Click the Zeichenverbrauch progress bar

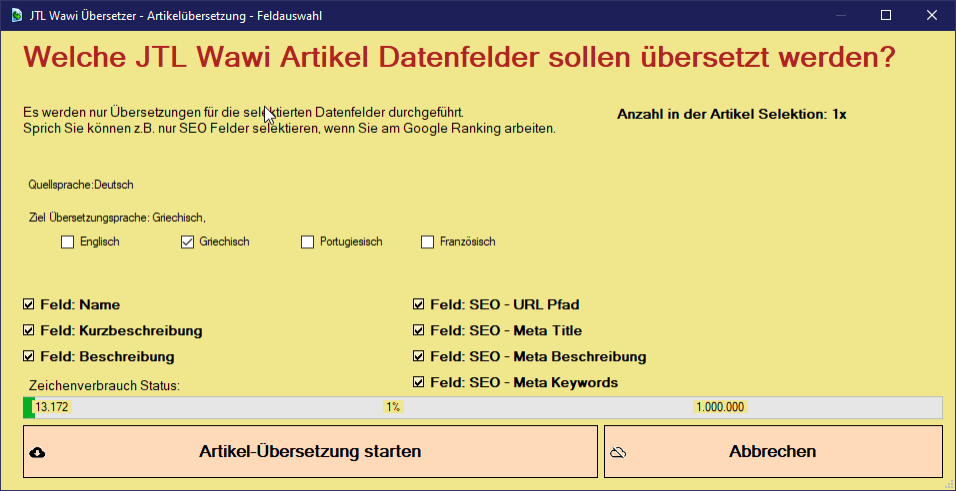point(482,407)
